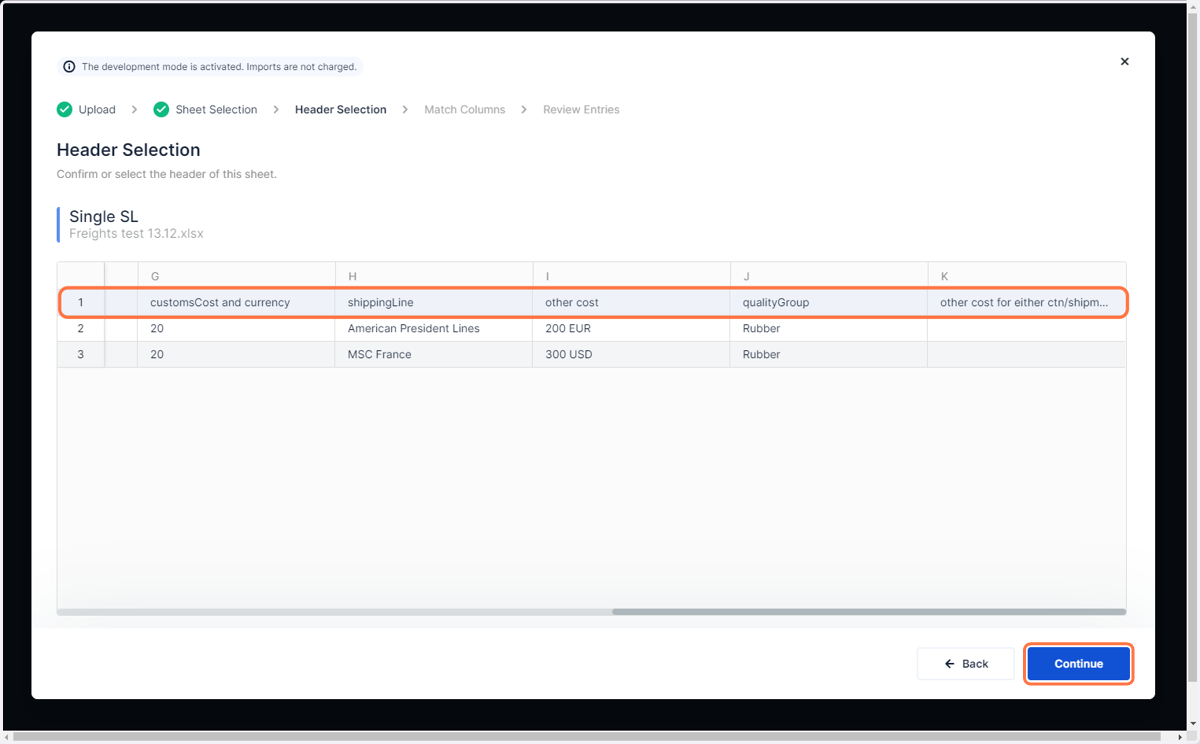
Task: Click the 'other cost' cell in column I
Action: pos(631,302)
